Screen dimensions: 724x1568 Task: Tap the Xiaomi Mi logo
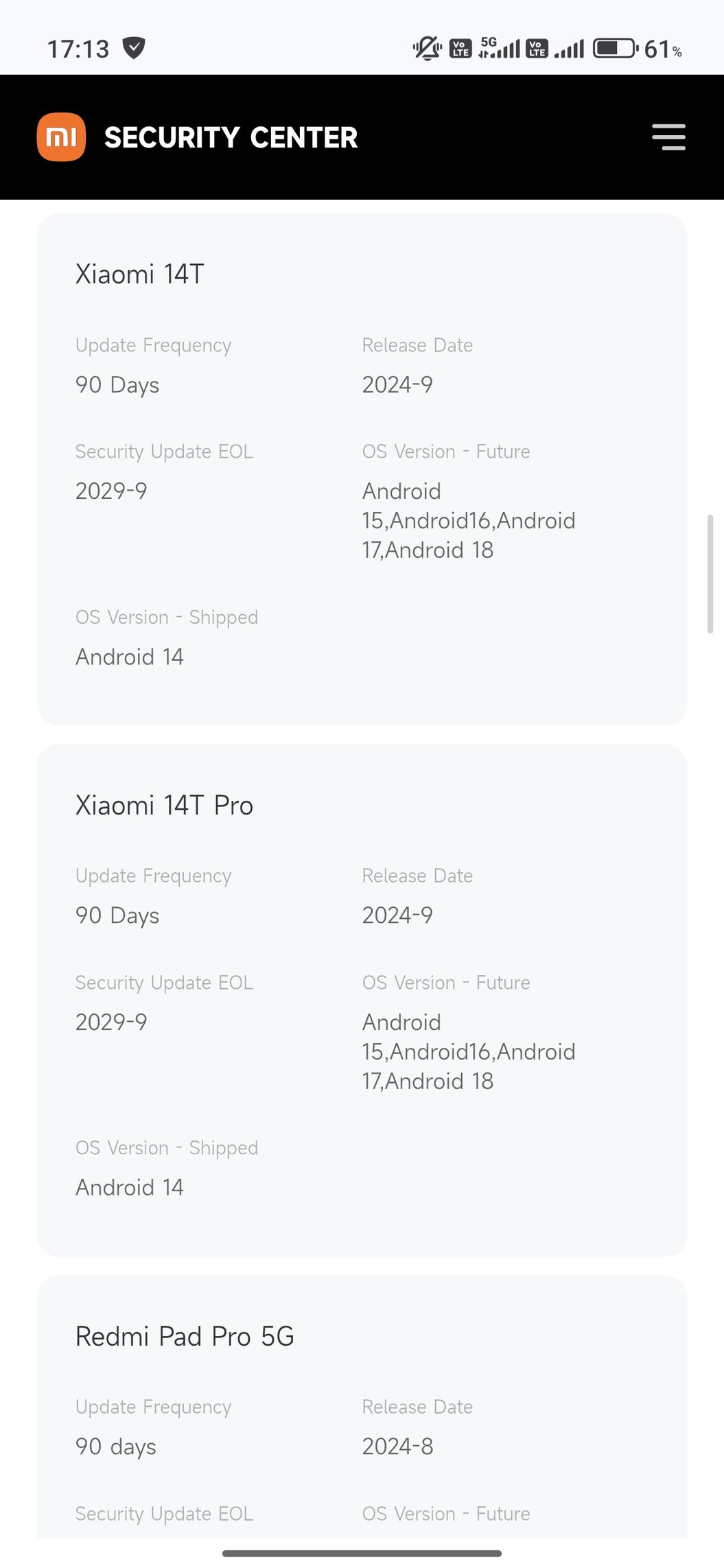(x=61, y=137)
